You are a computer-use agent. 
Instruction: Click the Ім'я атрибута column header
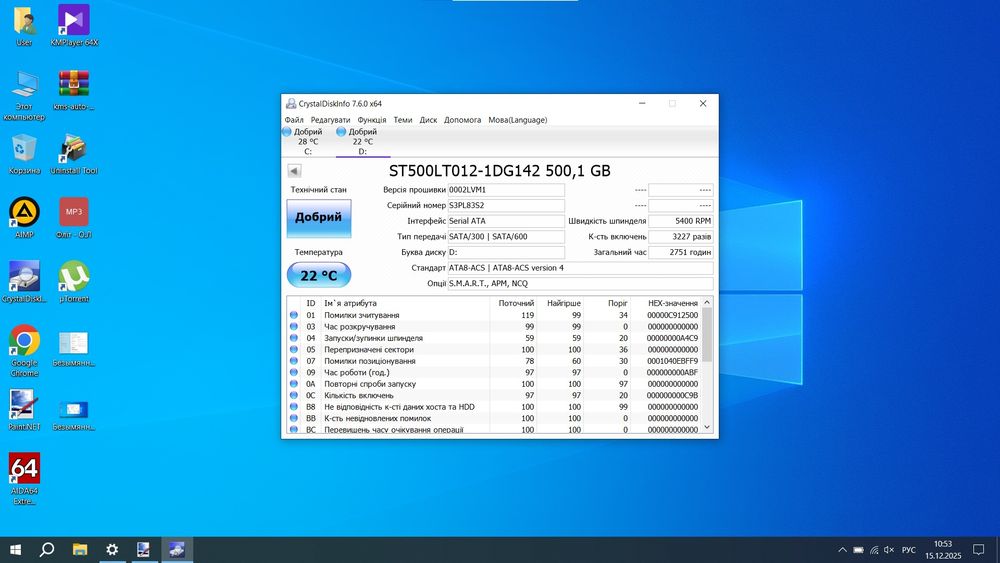pyautogui.click(x=405, y=303)
